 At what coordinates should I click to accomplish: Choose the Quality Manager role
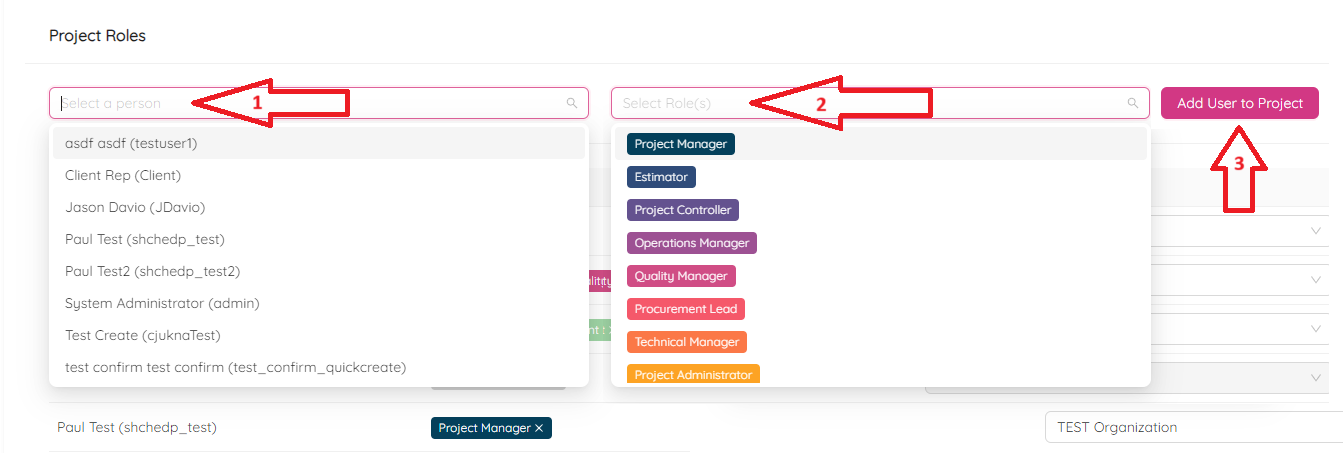[680, 276]
